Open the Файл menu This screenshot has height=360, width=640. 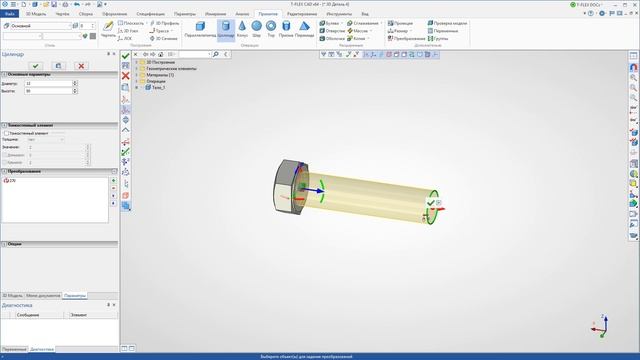(9, 14)
